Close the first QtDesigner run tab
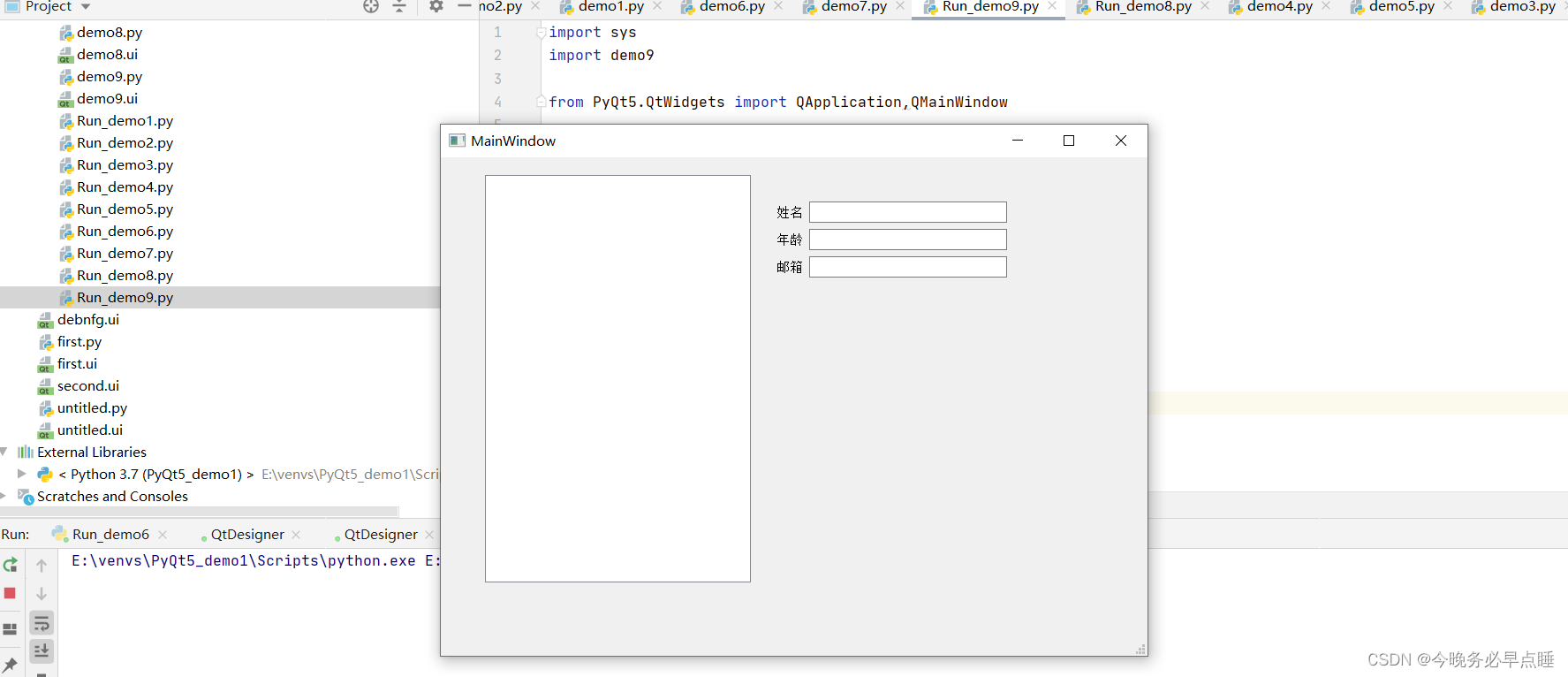The height and width of the screenshot is (677, 1568). 296,535
